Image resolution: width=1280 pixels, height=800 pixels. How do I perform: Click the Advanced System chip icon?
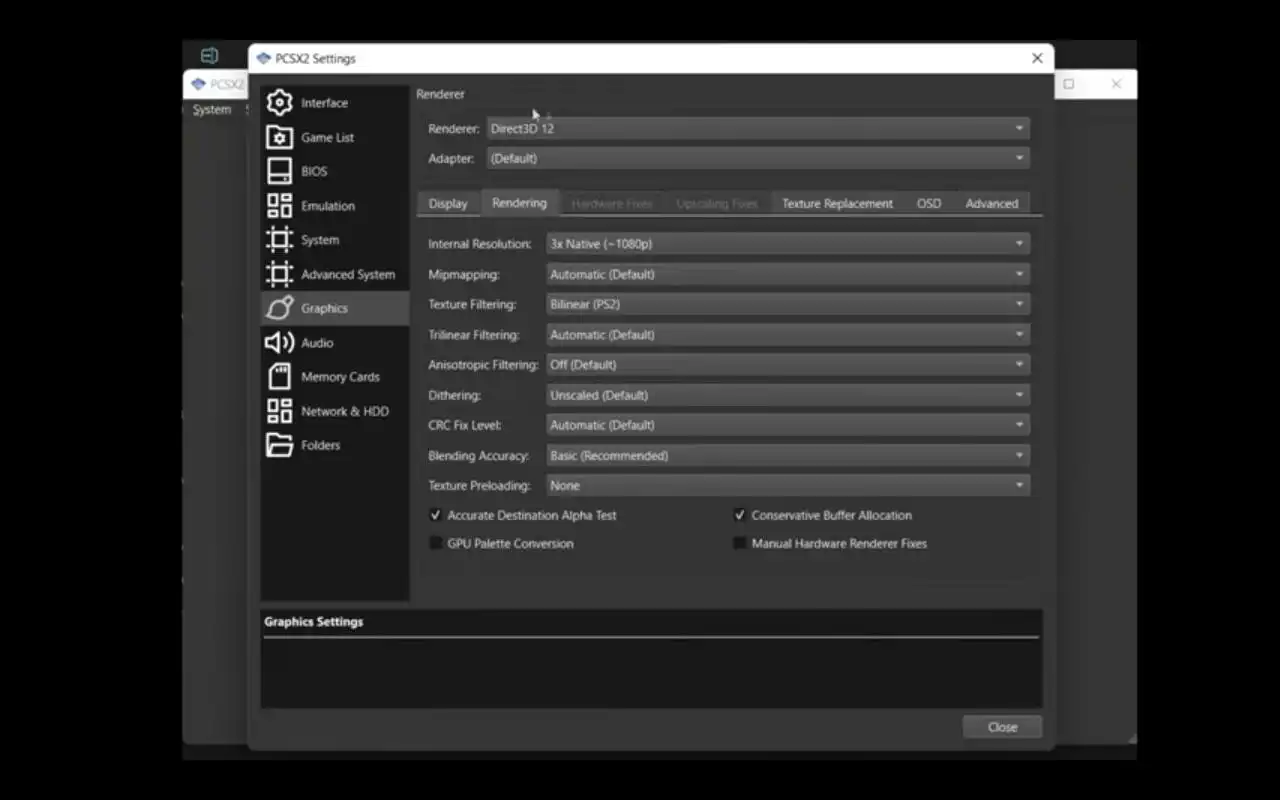pyautogui.click(x=279, y=274)
